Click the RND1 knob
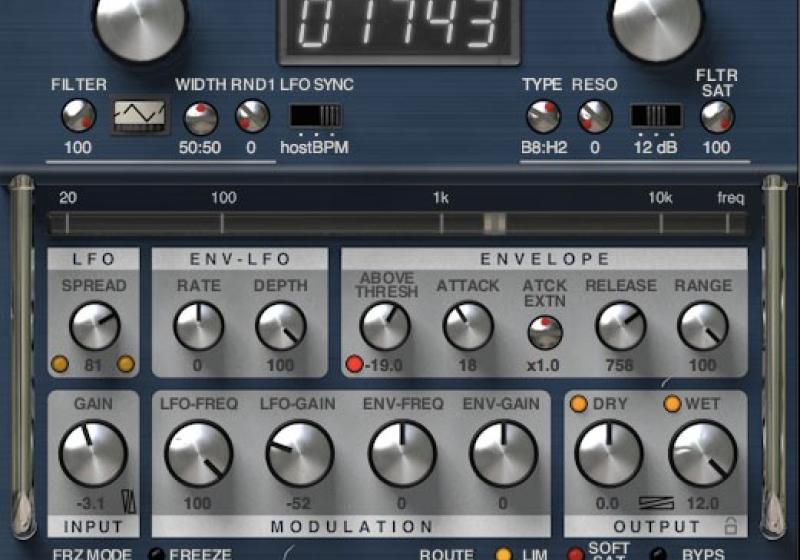Screen dimensions: 800x560 (252, 116)
